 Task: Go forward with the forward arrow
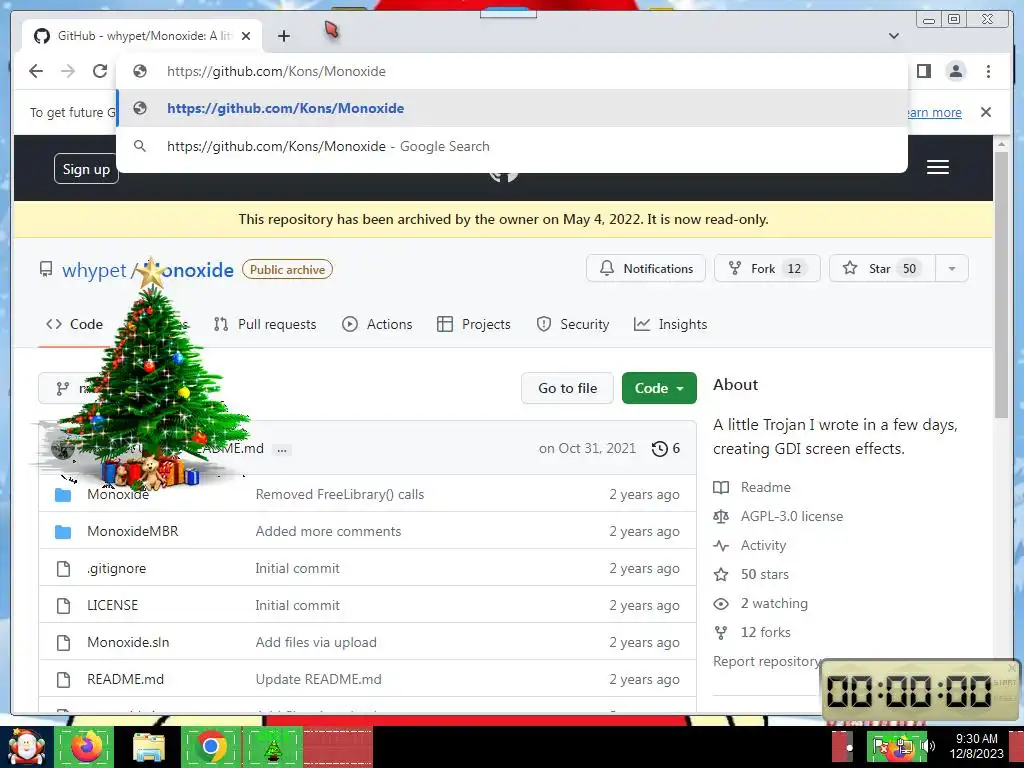pos(68,71)
